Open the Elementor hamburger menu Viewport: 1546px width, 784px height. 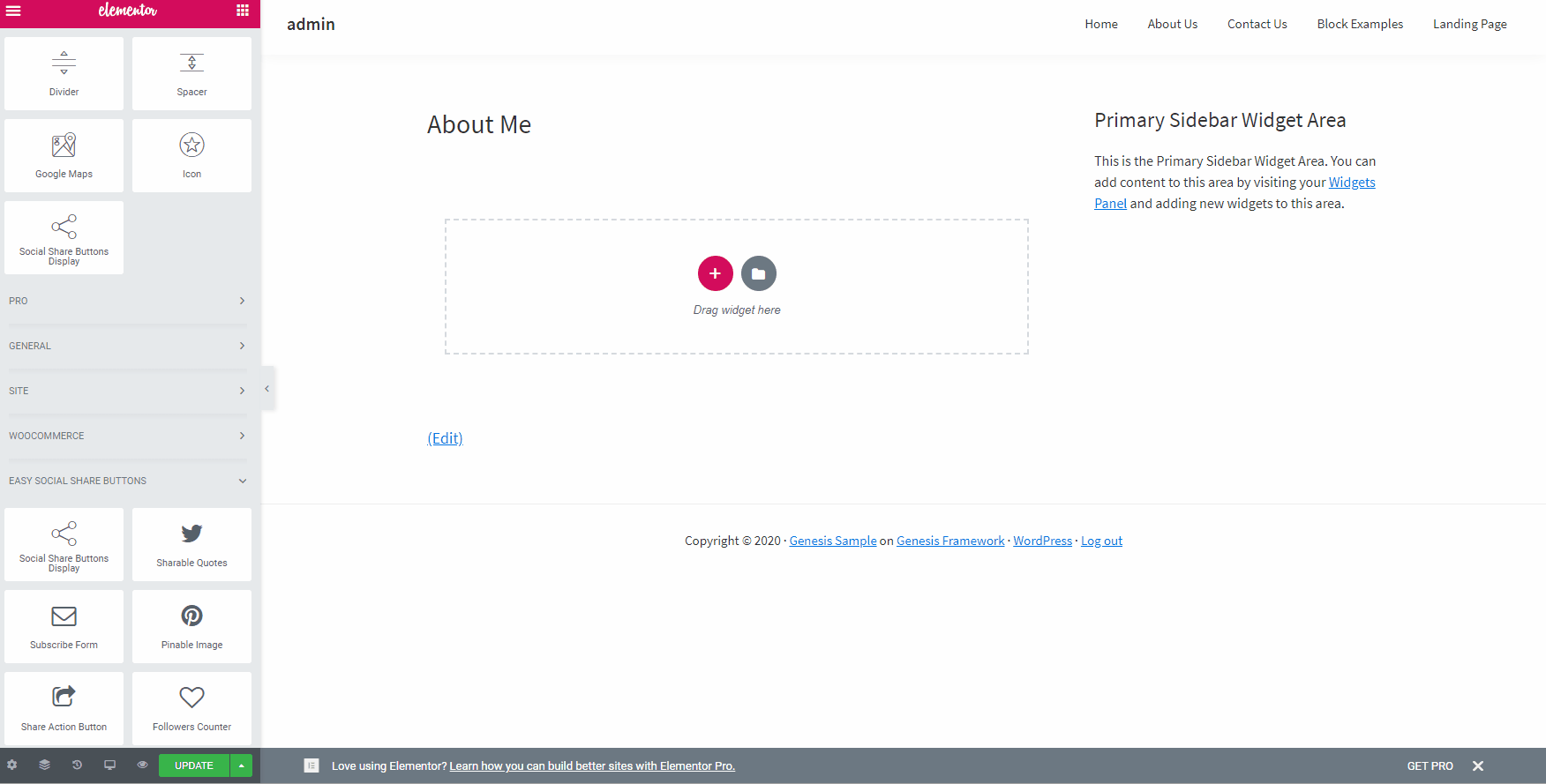13,11
